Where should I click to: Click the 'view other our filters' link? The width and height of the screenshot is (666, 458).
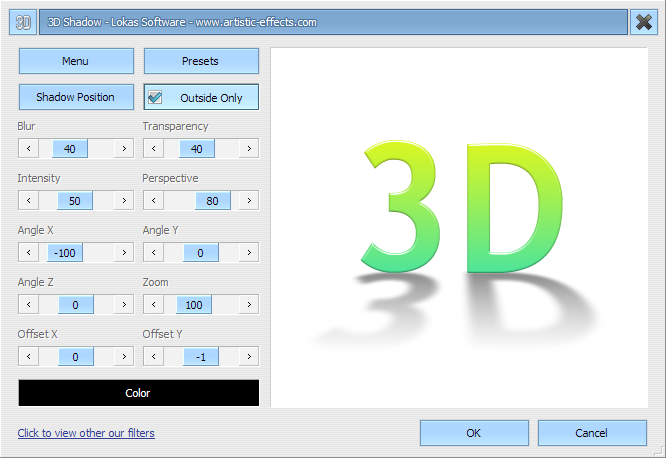tap(86, 433)
